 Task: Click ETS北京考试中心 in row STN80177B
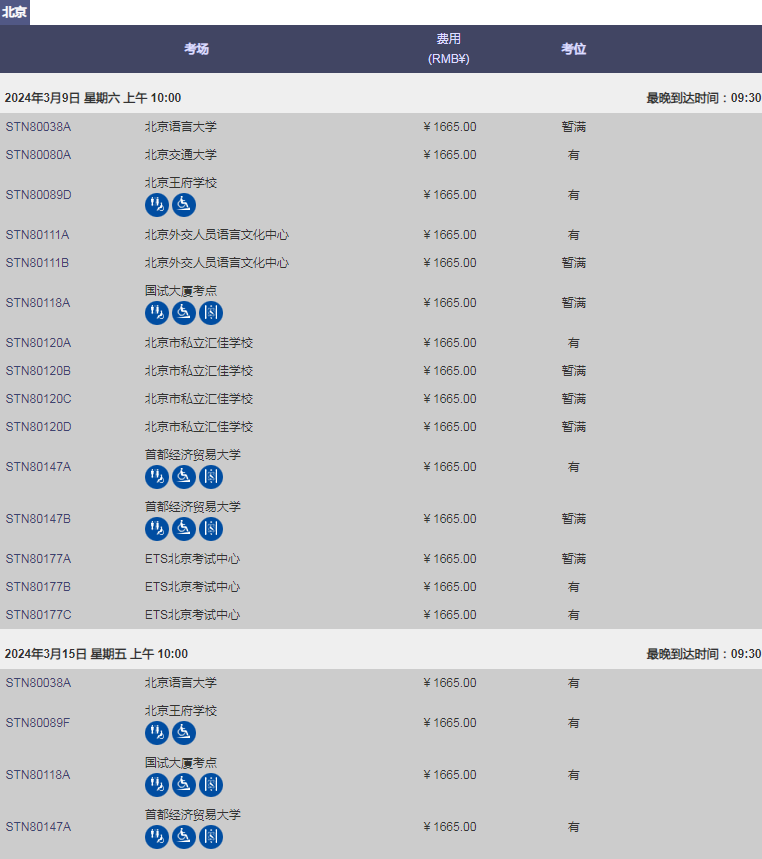click(192, 587)
